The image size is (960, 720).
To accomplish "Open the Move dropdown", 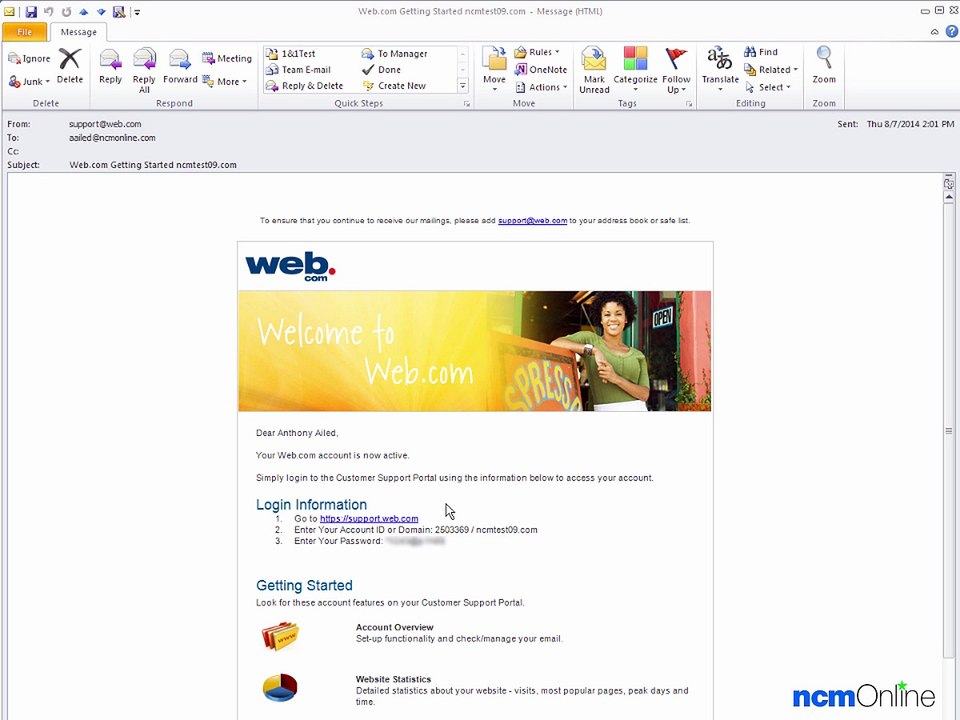I will (494, 69).
